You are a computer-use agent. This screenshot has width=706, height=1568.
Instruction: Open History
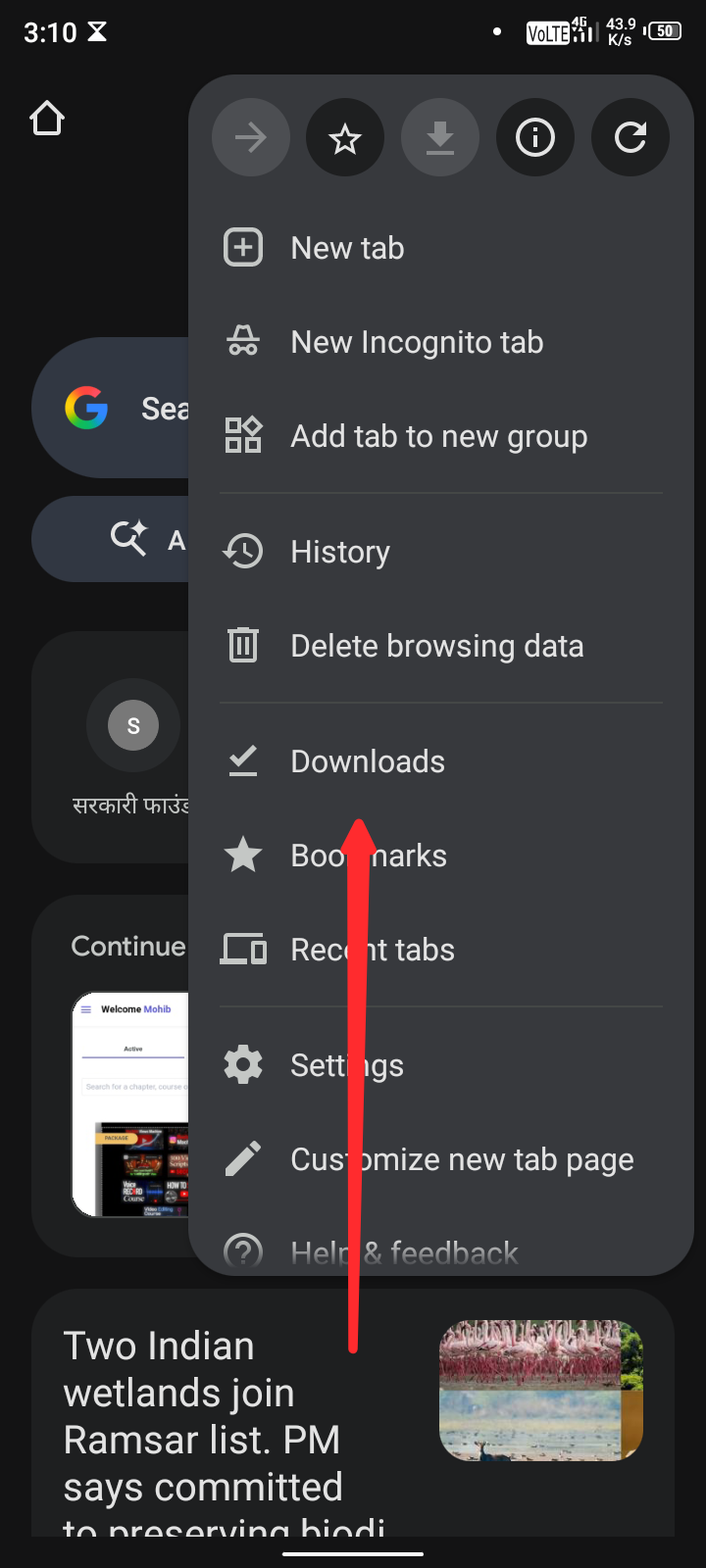pos(340,552)
